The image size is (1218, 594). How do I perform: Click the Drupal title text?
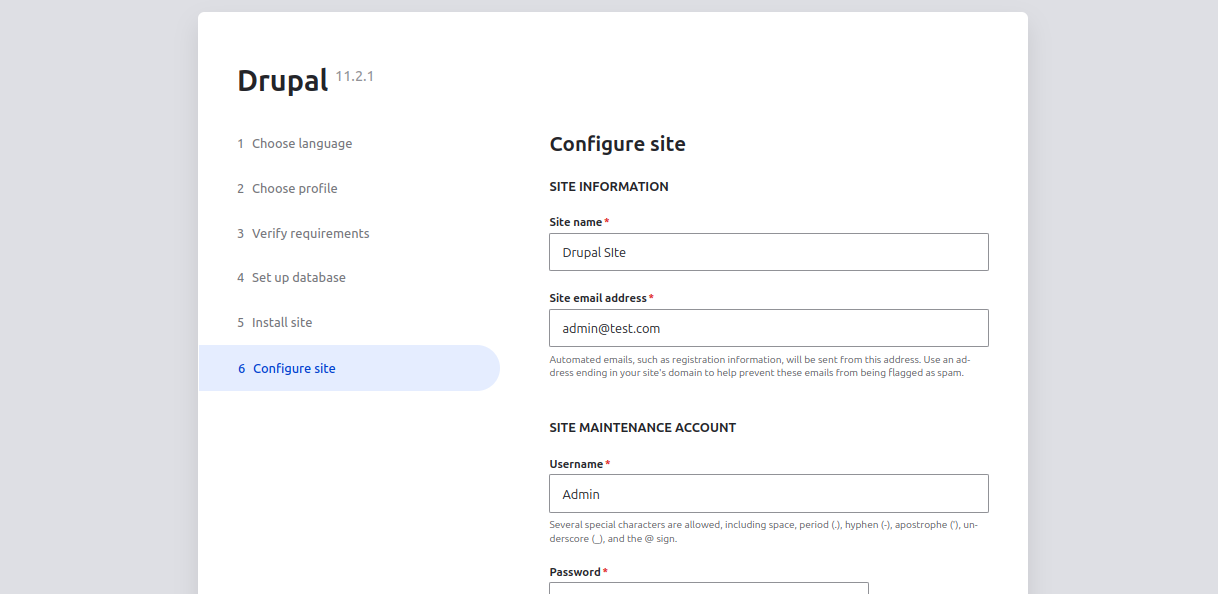[x=283, y=81]
